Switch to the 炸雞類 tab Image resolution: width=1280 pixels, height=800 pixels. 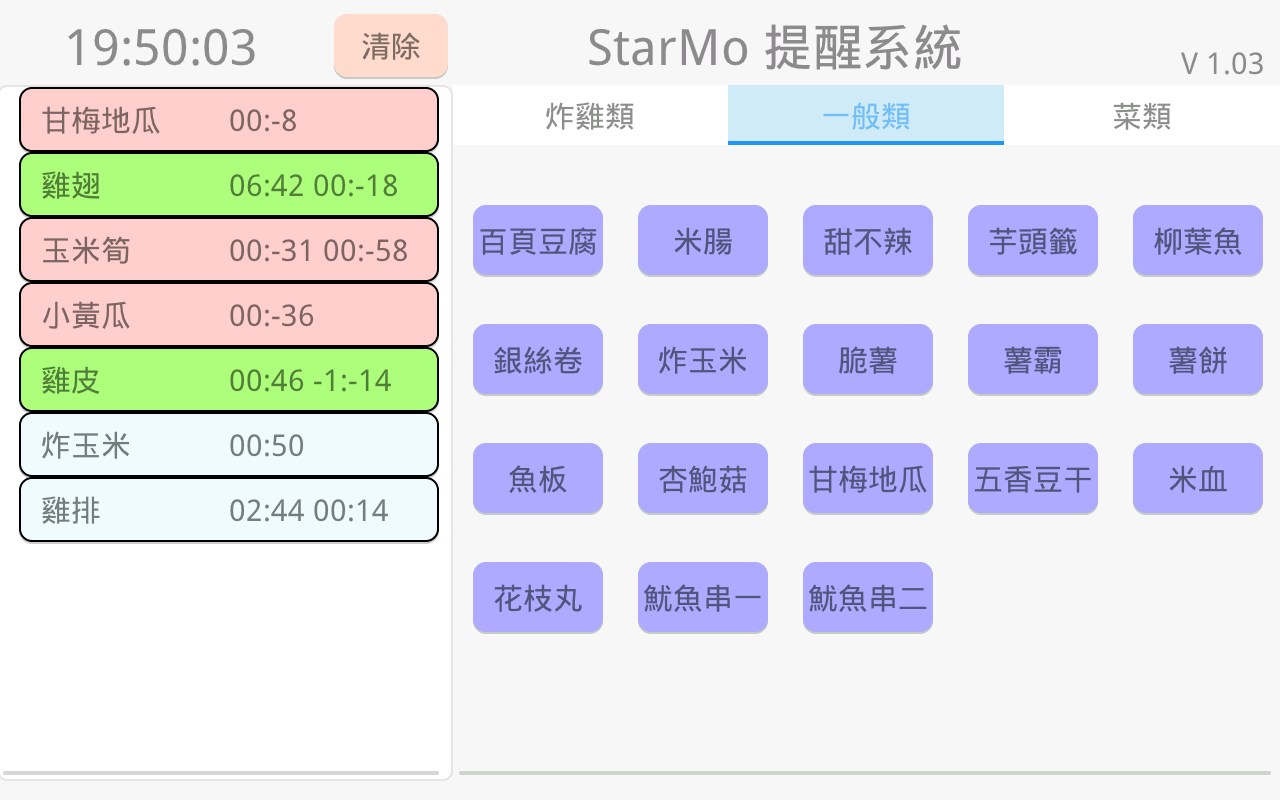[x=590, y=116]
